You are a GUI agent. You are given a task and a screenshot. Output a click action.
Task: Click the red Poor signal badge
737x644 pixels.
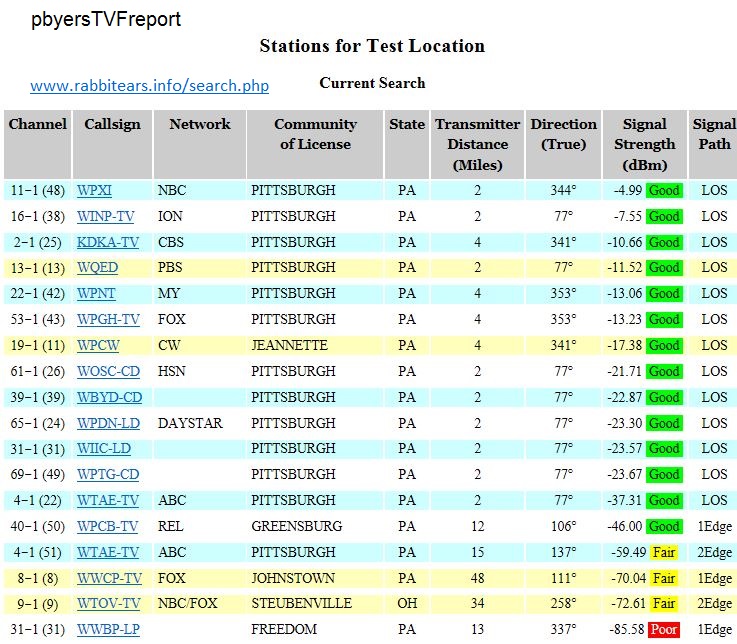[663, 630]
